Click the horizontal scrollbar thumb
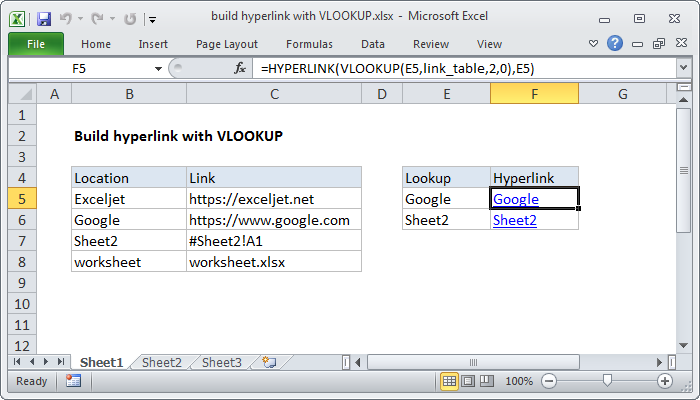The width and height of the screenshot is (700, 400). 473,362
